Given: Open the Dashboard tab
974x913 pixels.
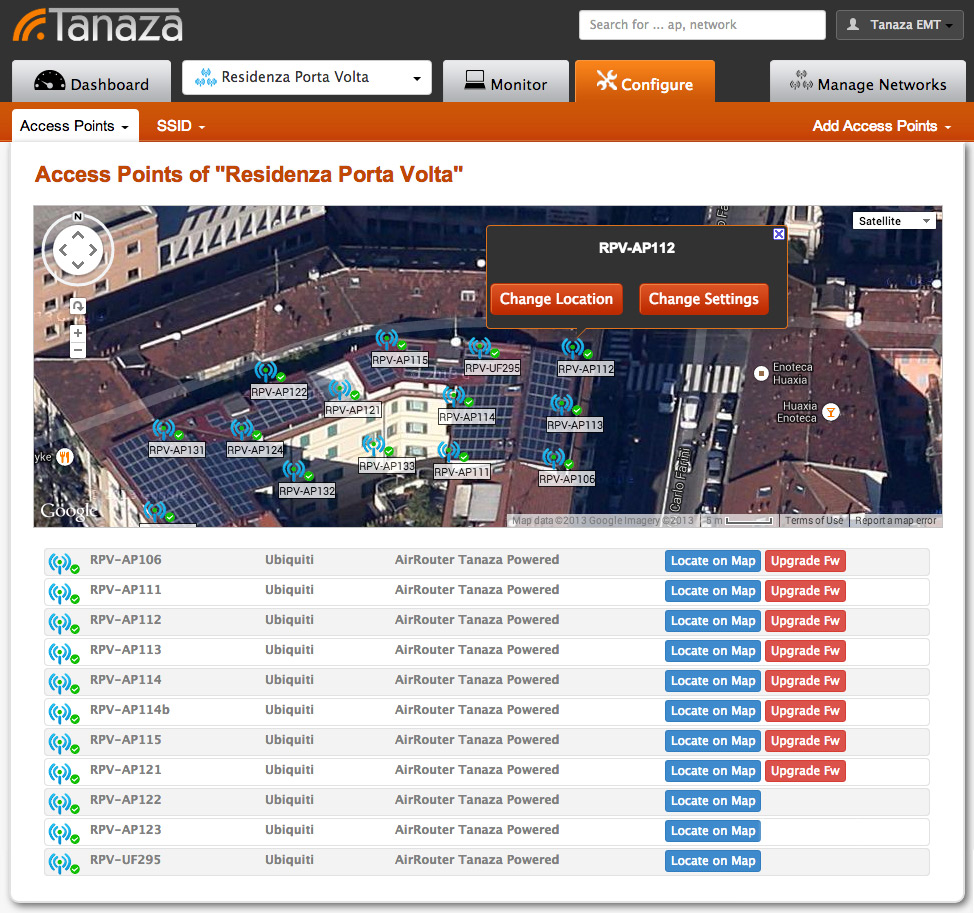Looking at the screenshot, I should click(x=91, y=81).
